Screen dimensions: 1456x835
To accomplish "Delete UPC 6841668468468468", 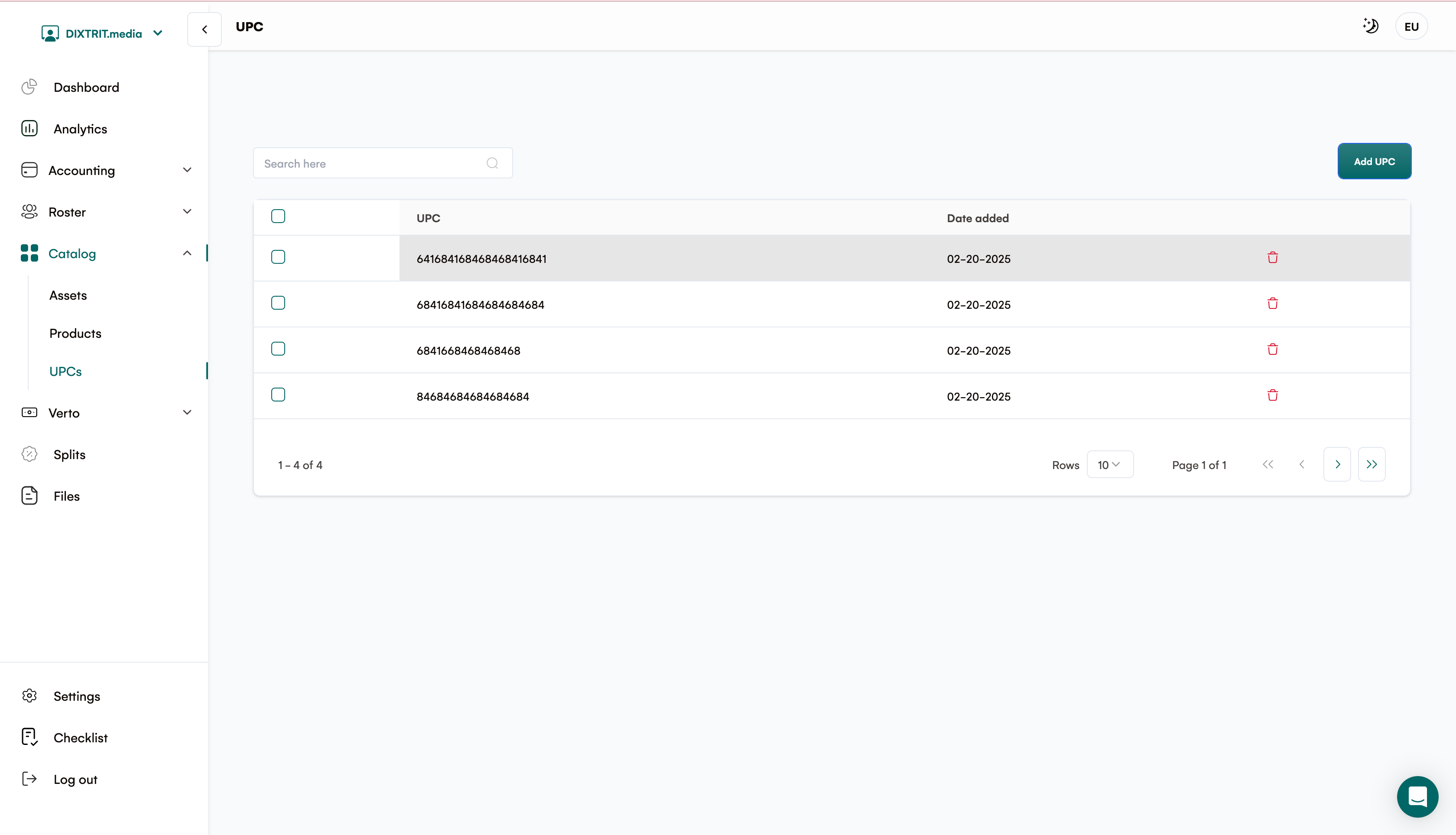I will pyautogui.click(x=1272, y=349).
